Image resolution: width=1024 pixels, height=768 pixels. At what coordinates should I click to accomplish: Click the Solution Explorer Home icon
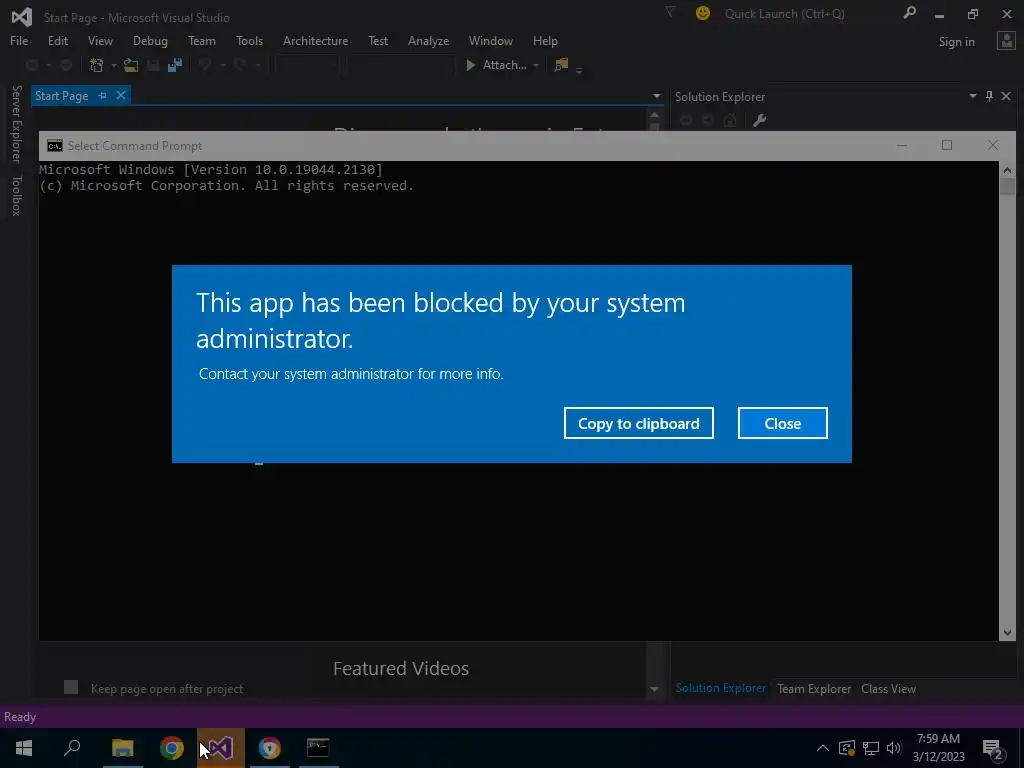pos(730,120)
